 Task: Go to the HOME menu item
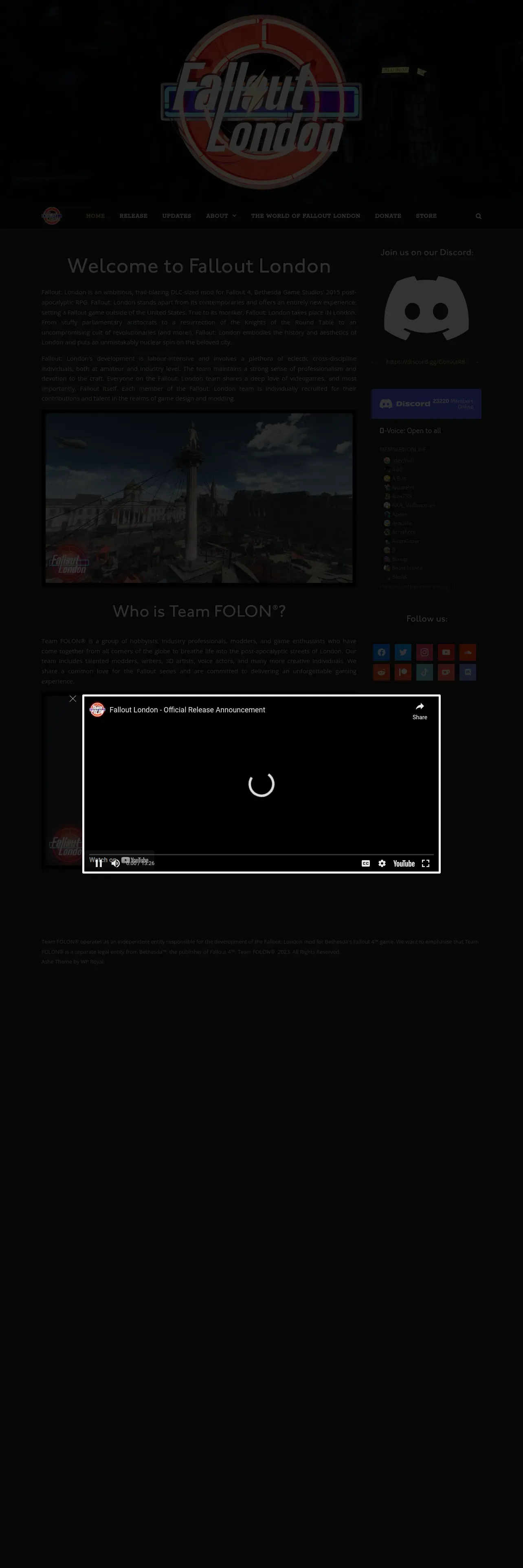click(96, 216)
